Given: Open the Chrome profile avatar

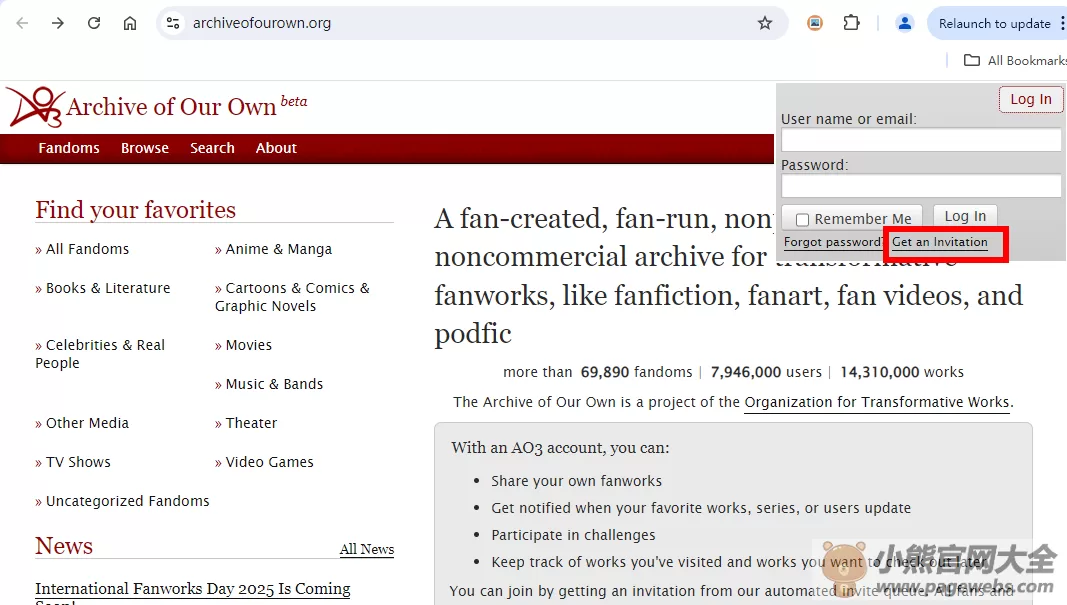Looking at the screenshot, I should tap(904, 23).
